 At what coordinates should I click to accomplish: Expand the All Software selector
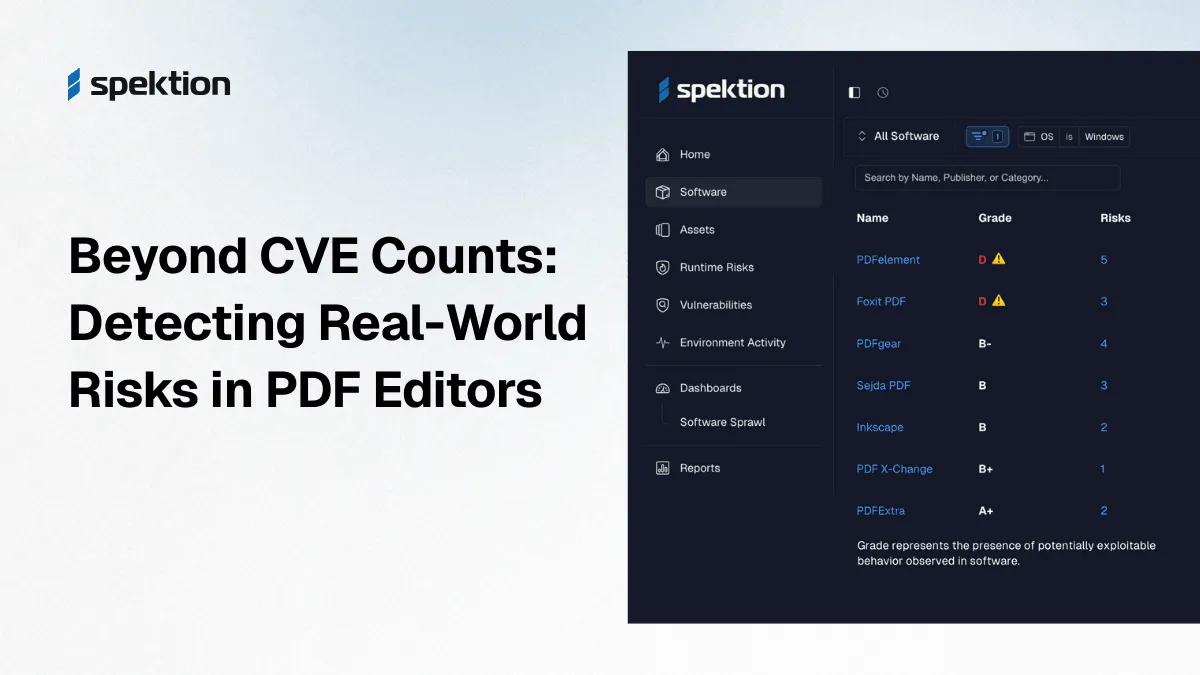[x=898, y=136]
